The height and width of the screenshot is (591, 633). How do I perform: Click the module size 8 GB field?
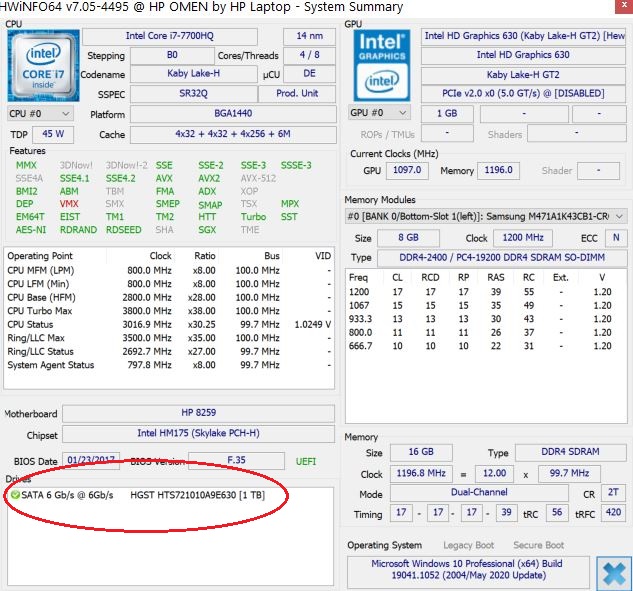click(x=409, y=237)
